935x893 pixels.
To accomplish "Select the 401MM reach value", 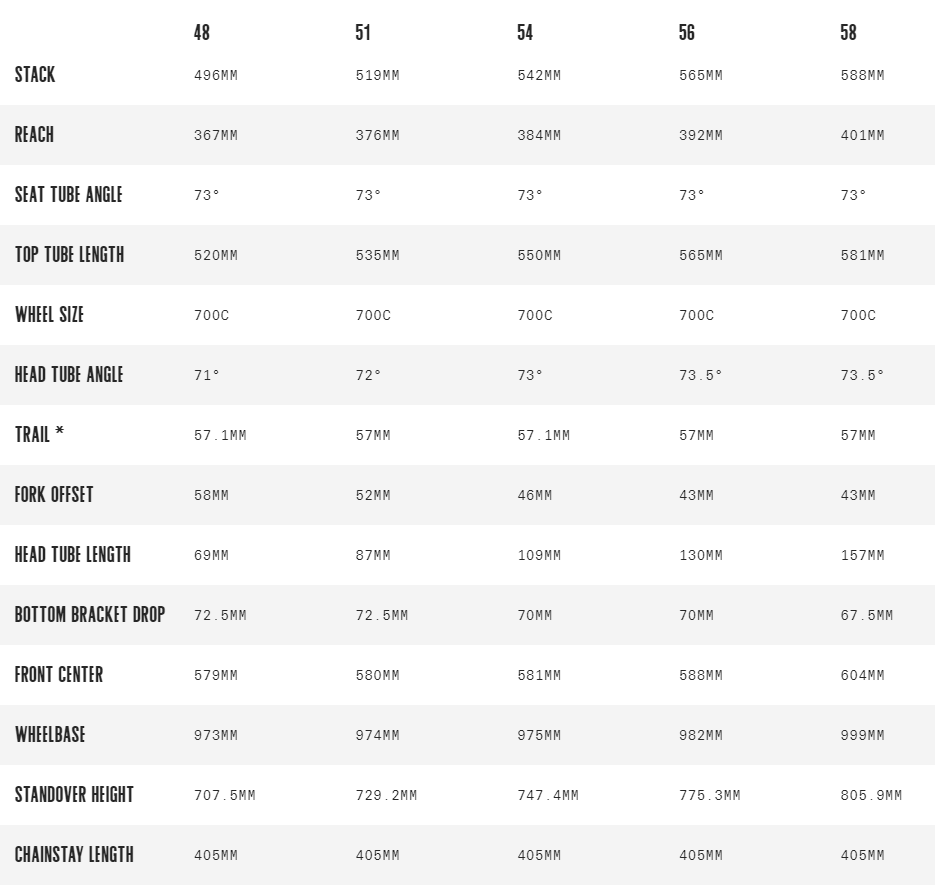I will 862,135.
